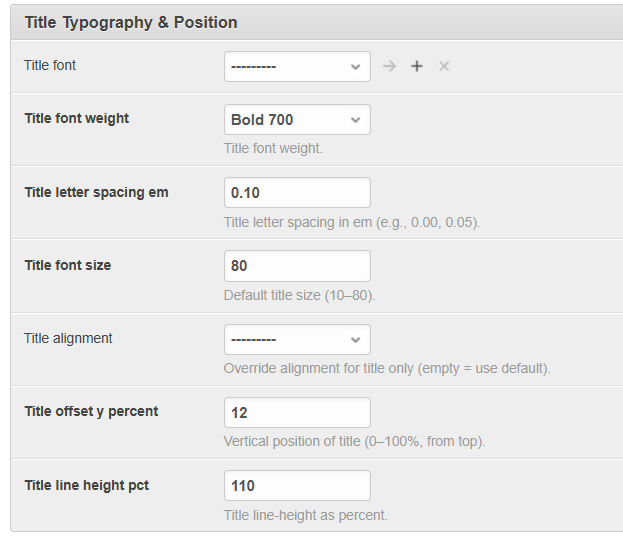This screenshot has width=623, height=536.
Task: Click the Title Typography & Position section header
Action: 131,22
